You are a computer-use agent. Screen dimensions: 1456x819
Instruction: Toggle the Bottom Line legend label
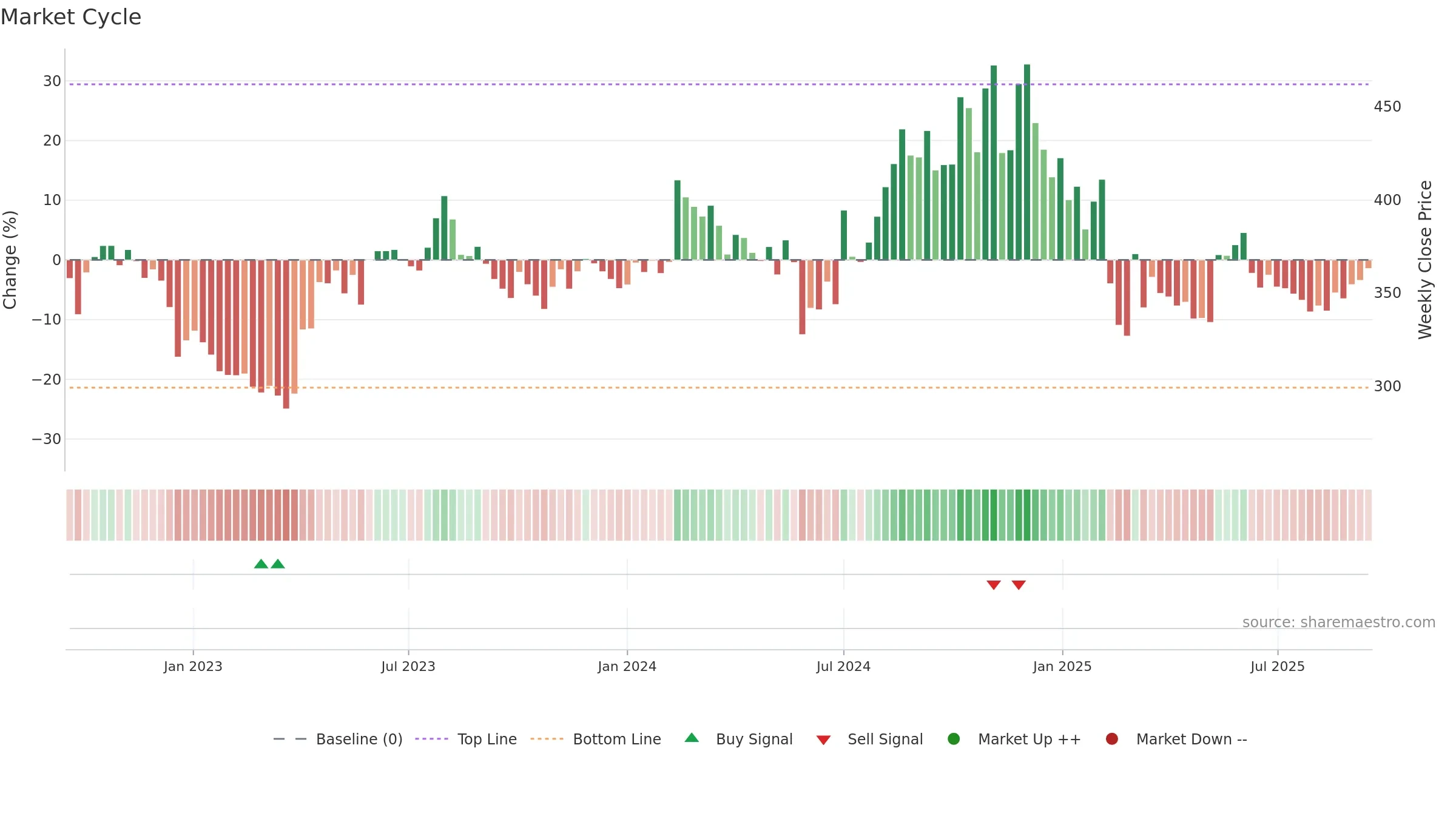pos(617,739)
